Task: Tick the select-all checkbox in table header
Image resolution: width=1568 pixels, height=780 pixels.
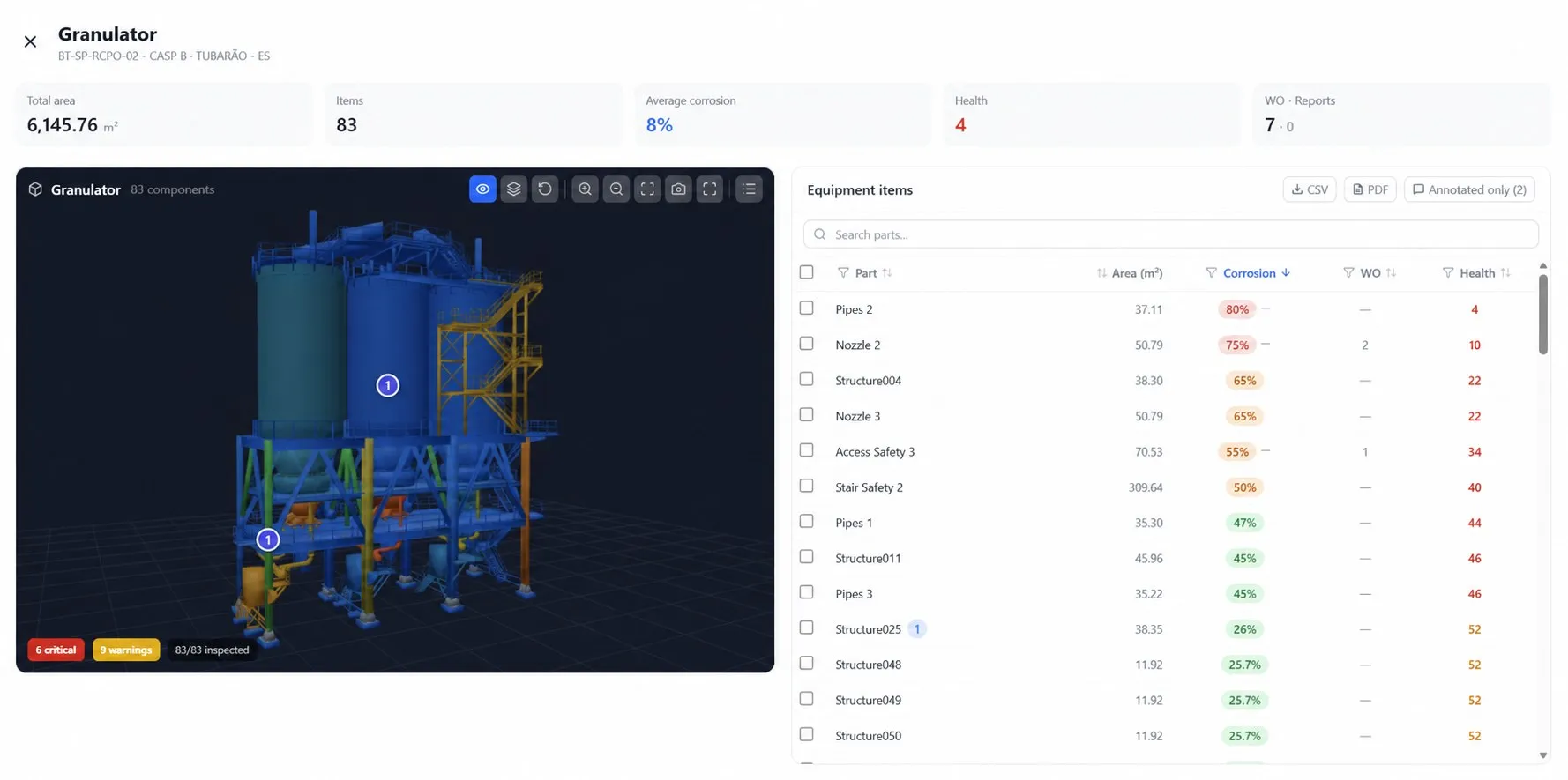Action: point(806,272)
